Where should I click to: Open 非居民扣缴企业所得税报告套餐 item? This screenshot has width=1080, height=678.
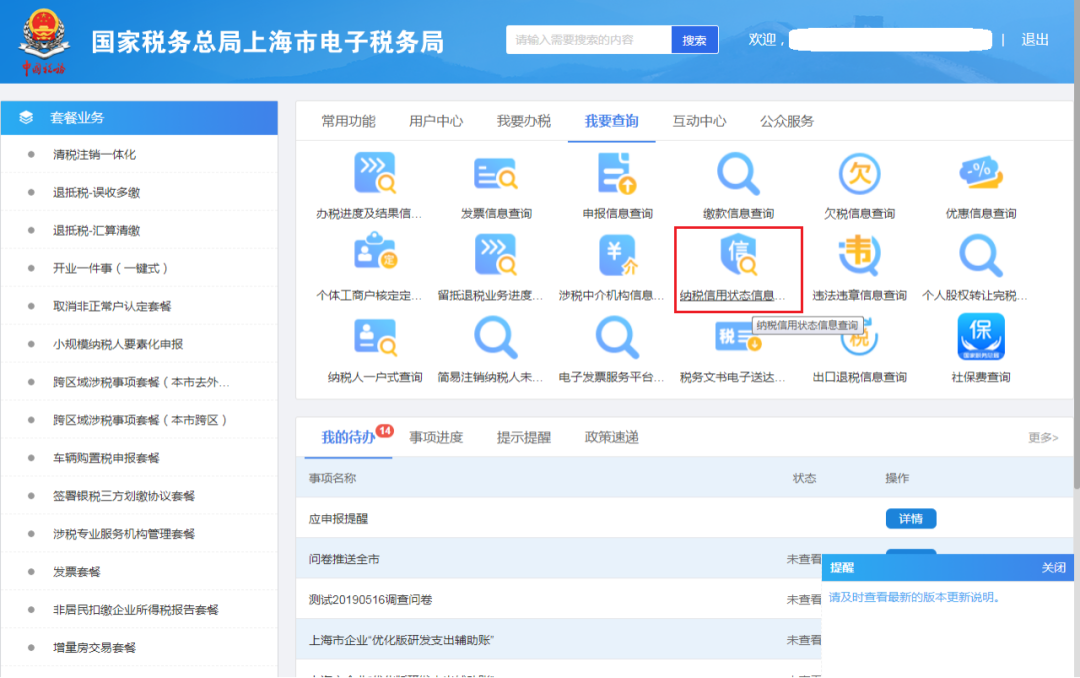(136, 609)
